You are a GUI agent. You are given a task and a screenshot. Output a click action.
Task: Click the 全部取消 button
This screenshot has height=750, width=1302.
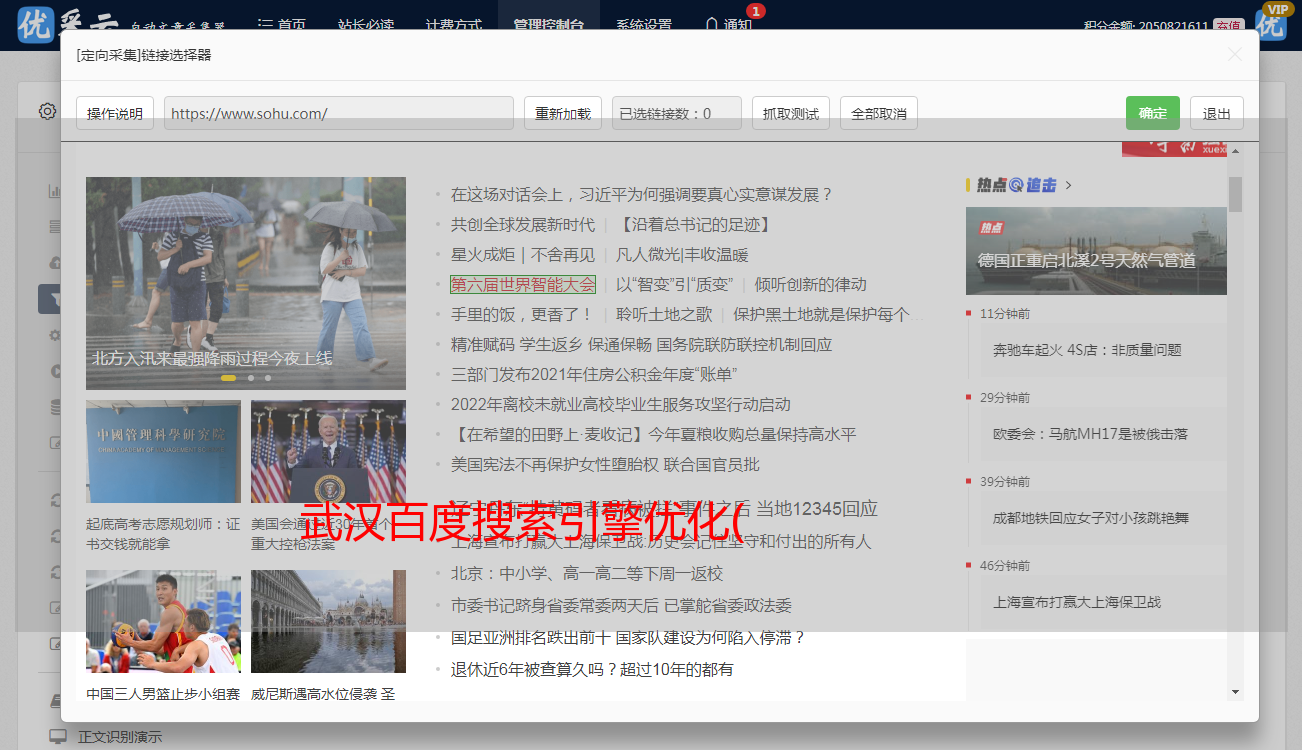[878, 113]
